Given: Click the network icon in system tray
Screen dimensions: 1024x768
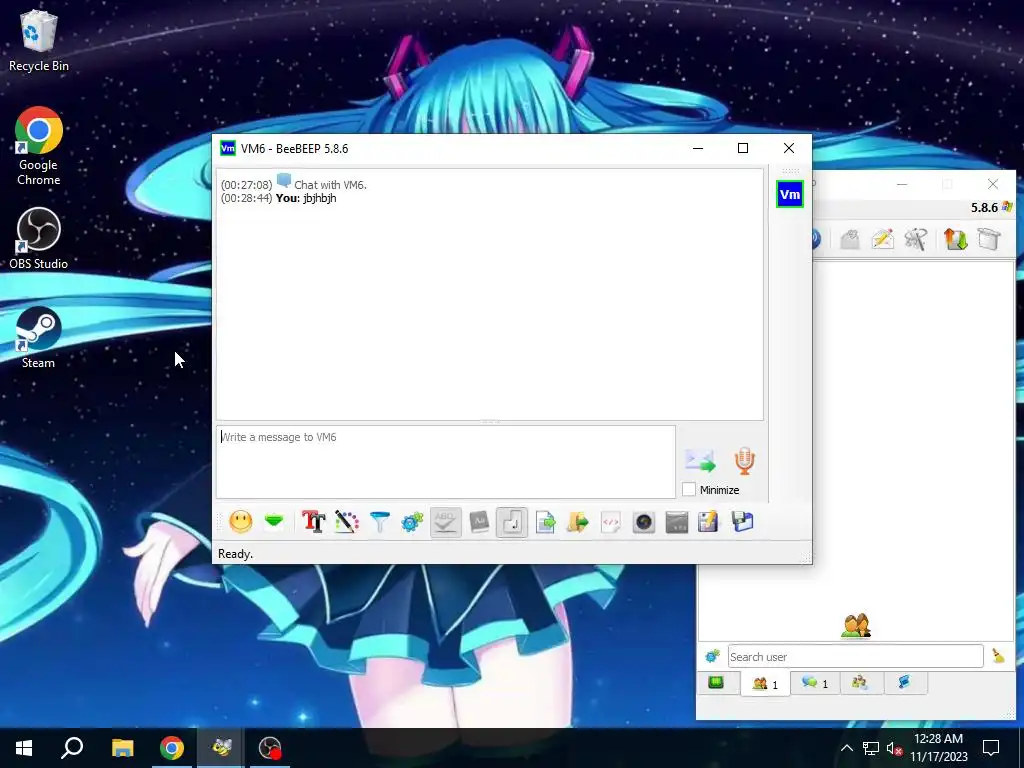Looking at the screenshot, I should (x=871, y=748).
